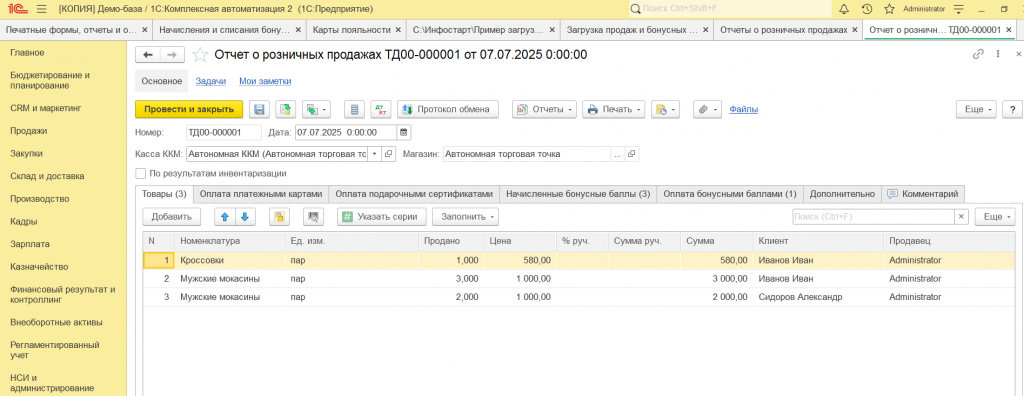
Task: Click the help question mark button
Action: [1012, 109]
